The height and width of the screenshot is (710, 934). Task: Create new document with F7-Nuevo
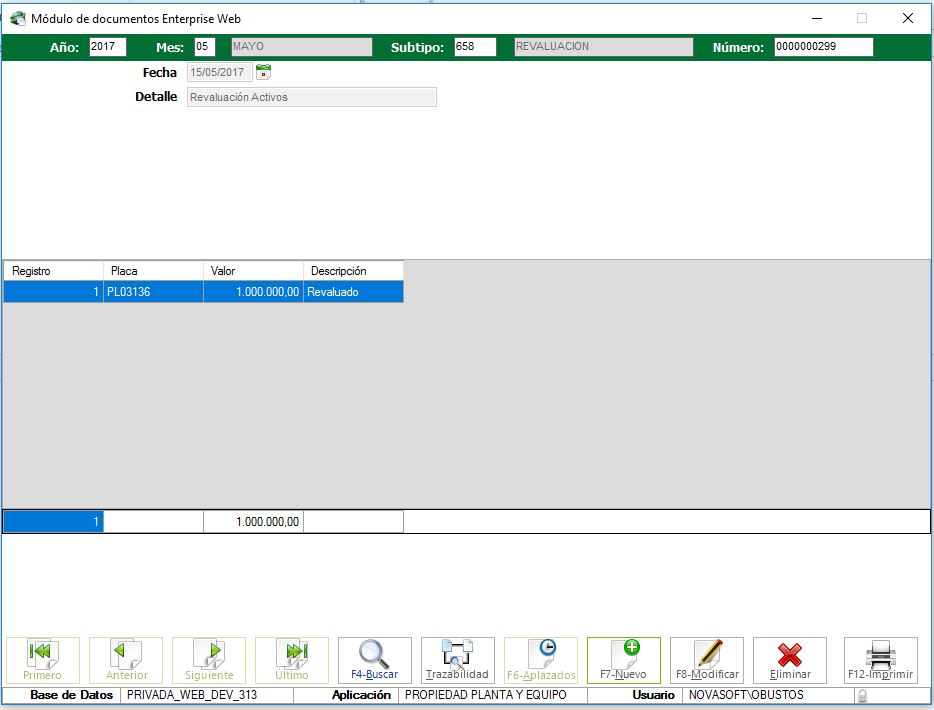(624, 660)
